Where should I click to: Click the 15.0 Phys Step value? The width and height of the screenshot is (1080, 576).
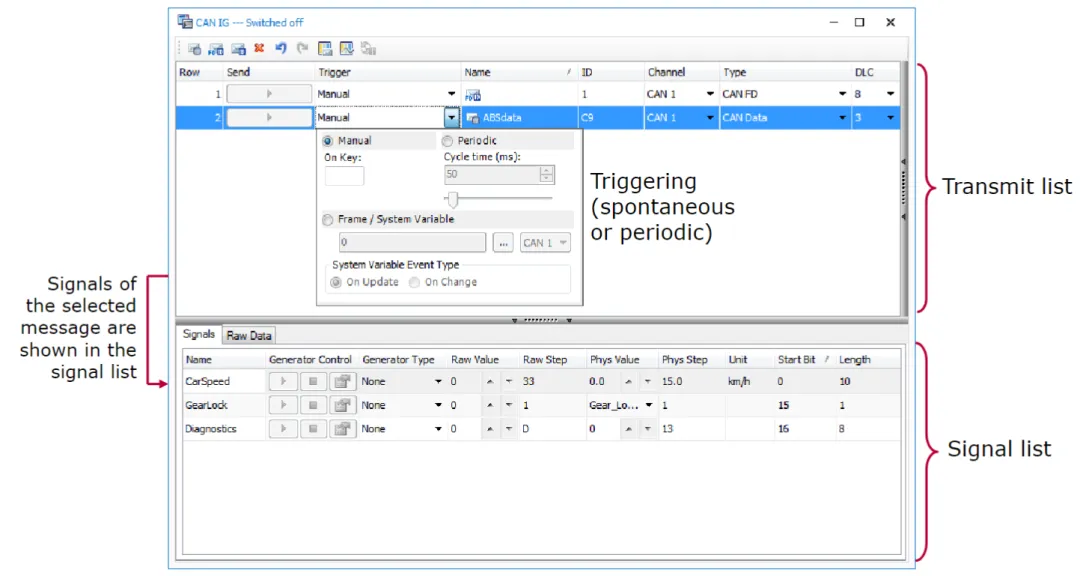[x=672, y=382]
